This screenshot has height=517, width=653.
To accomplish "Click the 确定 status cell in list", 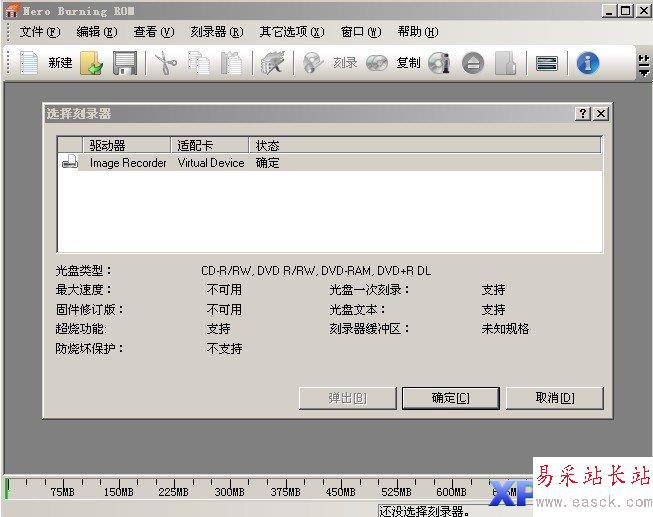I will tap(267, 163).
